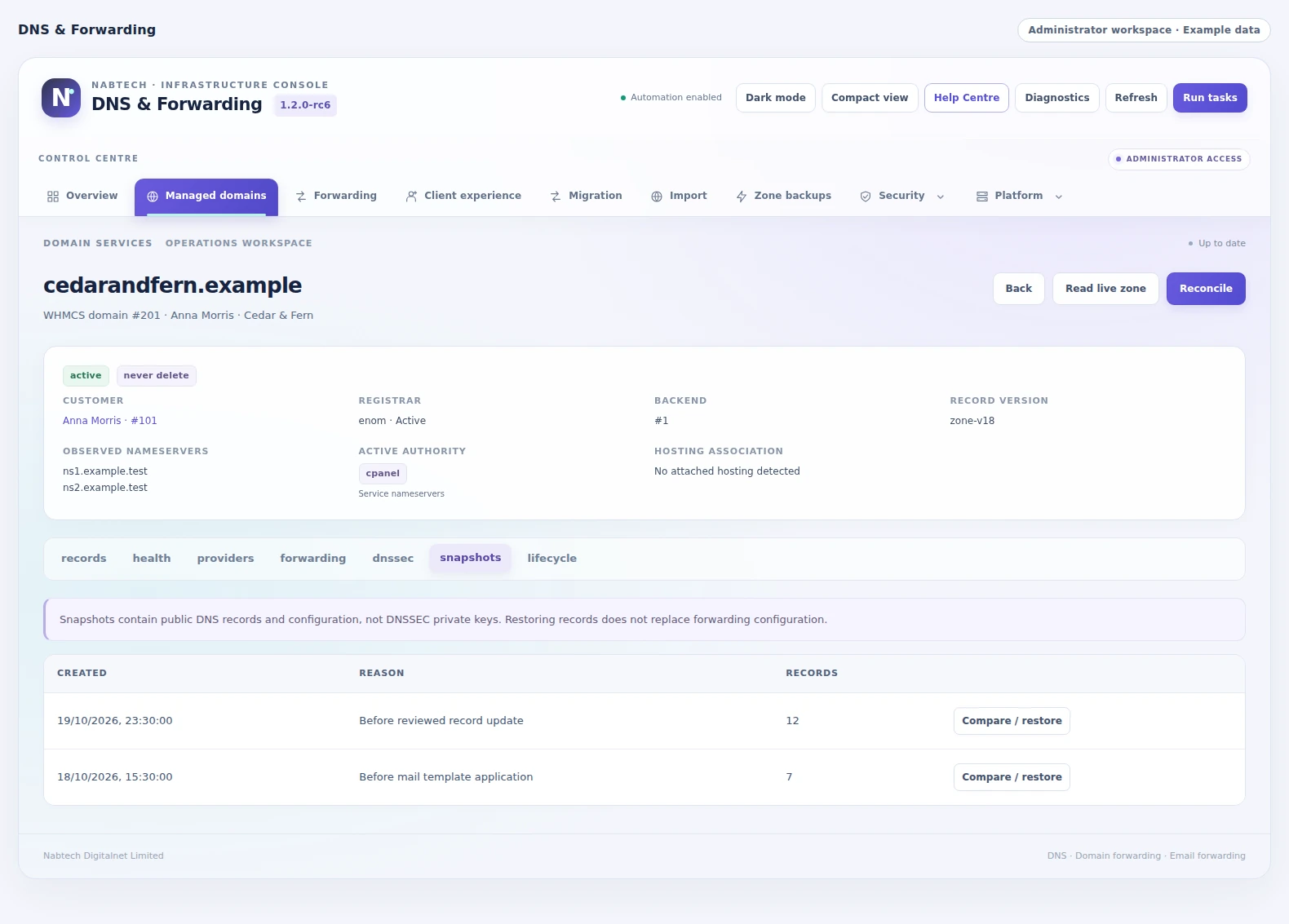The height and width of the screenshot is (924, 1289).
Task: Open the Help Centre
Action: [967, 98]
